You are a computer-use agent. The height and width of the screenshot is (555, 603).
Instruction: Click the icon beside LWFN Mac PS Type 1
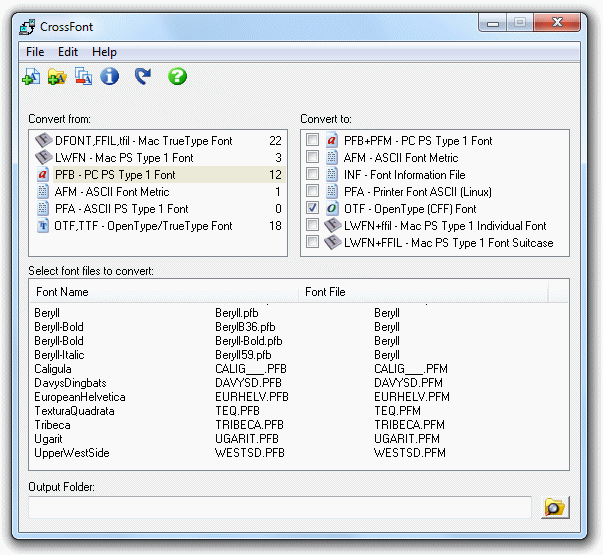(x=43, y=157)
